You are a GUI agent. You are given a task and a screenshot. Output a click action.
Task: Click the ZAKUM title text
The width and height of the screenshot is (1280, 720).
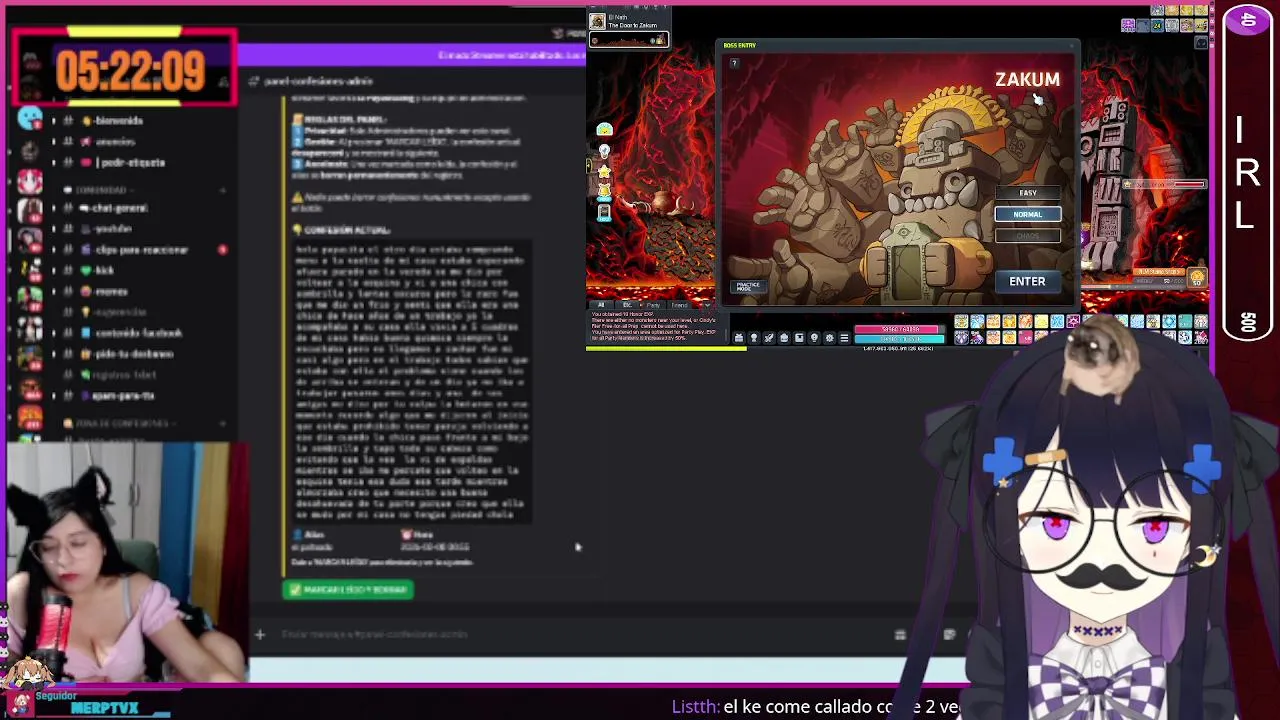click(x=1027, y=80)
